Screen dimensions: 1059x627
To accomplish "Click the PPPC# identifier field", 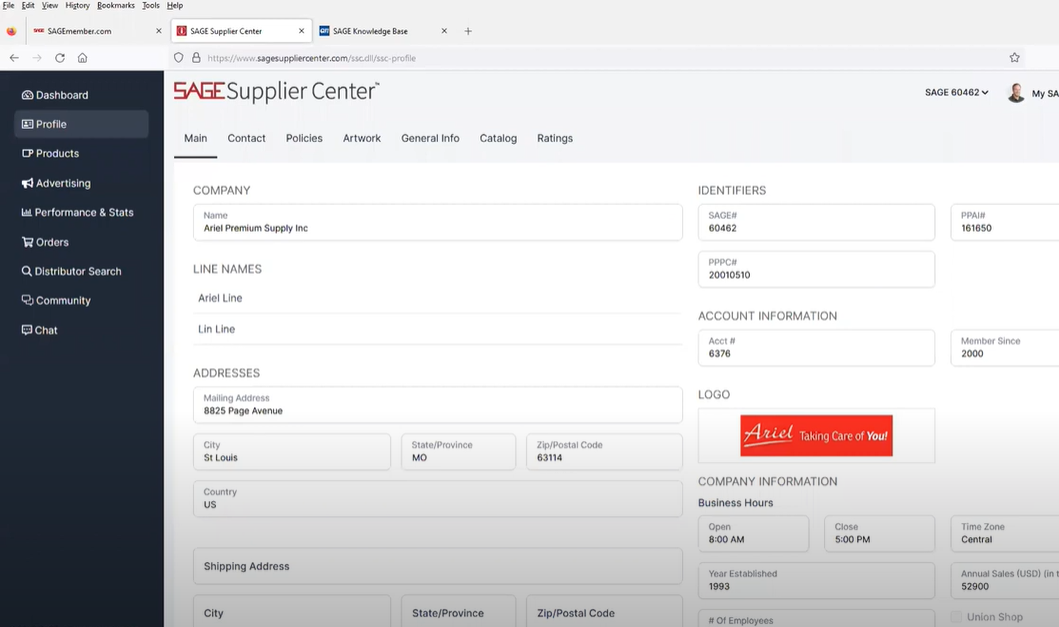I will coord(817,269).
